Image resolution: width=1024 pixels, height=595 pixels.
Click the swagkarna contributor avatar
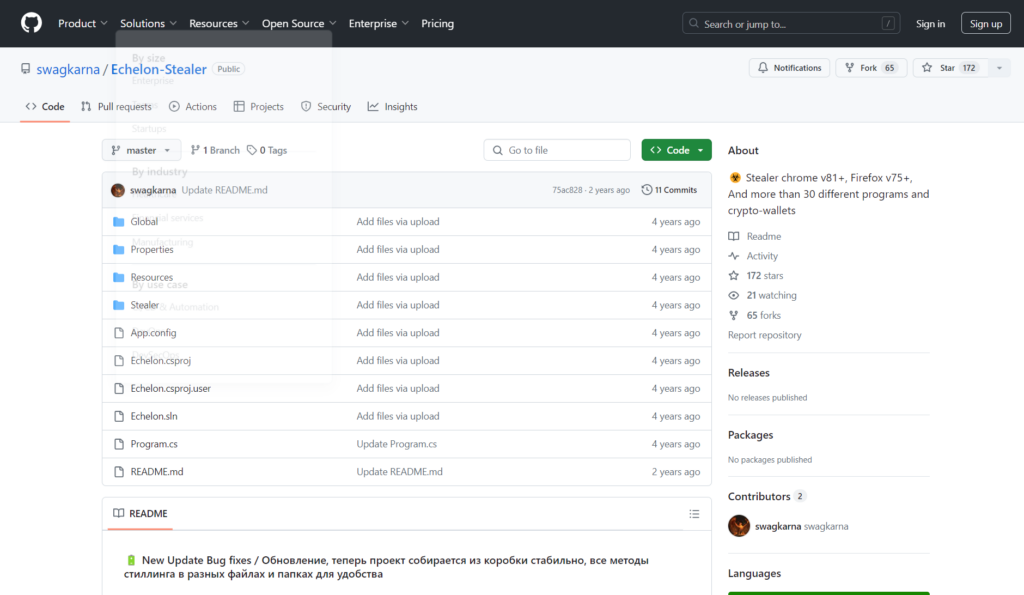pos(739,526)
